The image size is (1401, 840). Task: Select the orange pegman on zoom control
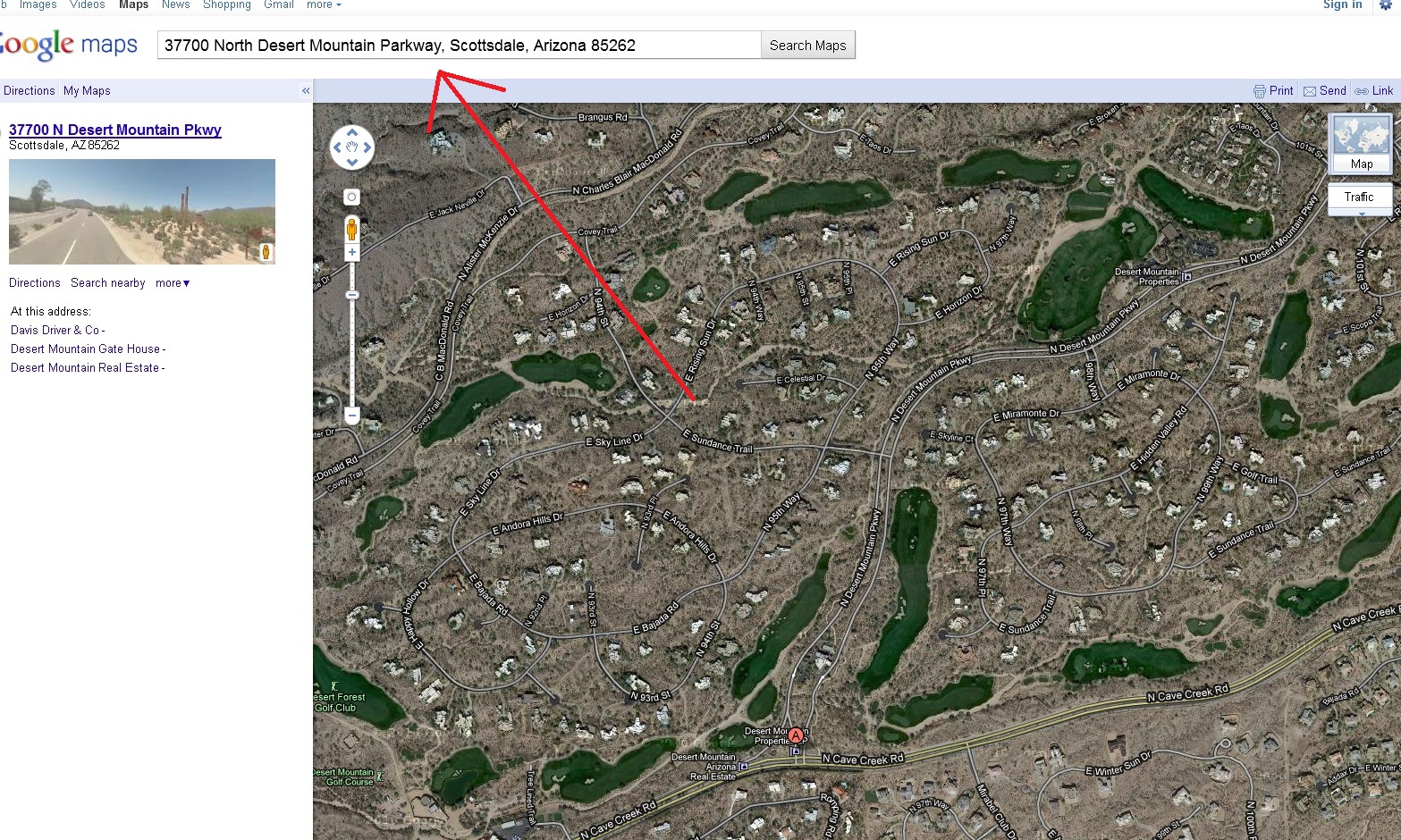[352, 229]
